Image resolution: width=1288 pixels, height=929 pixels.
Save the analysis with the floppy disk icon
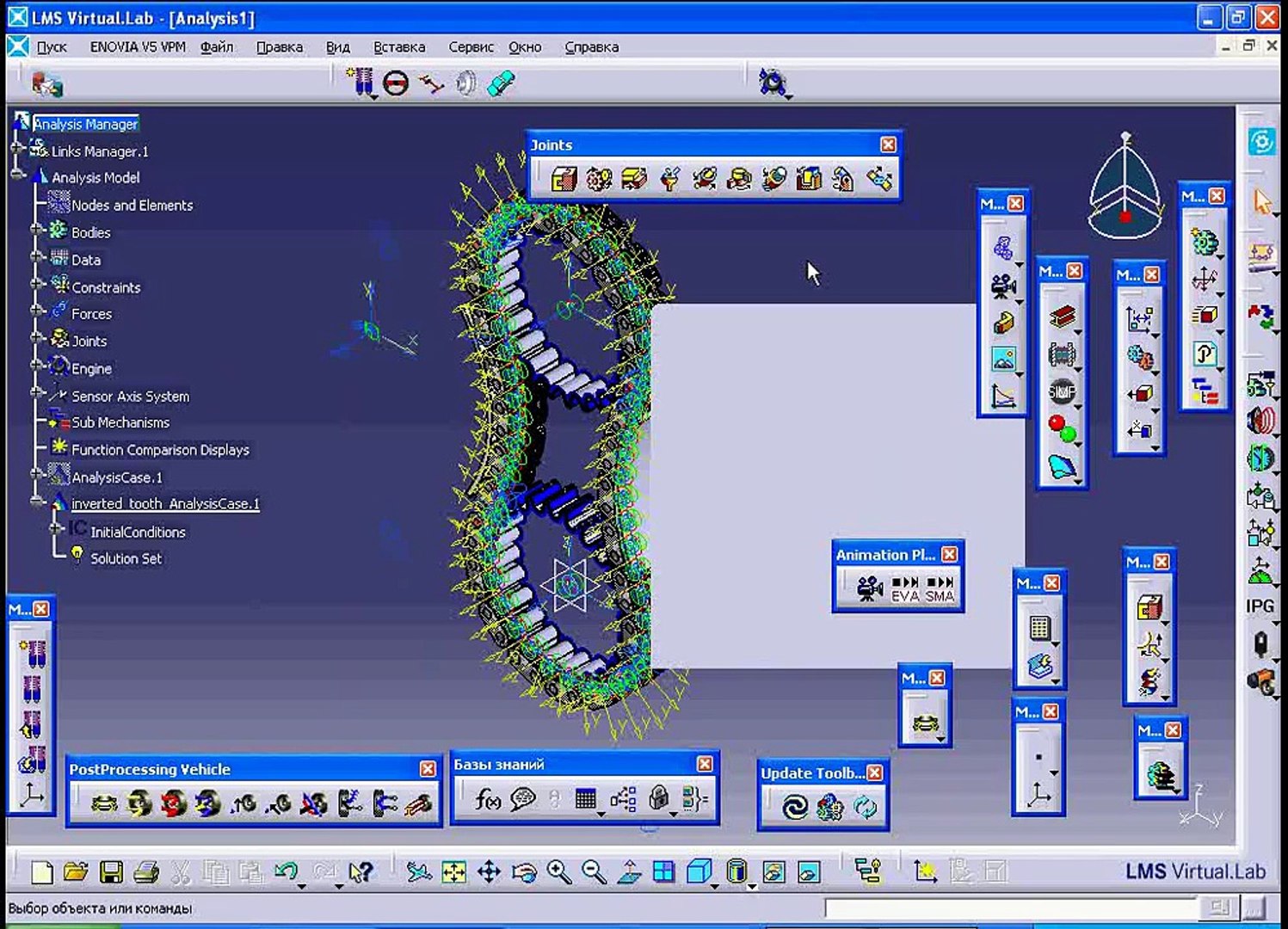pos(111,872)
